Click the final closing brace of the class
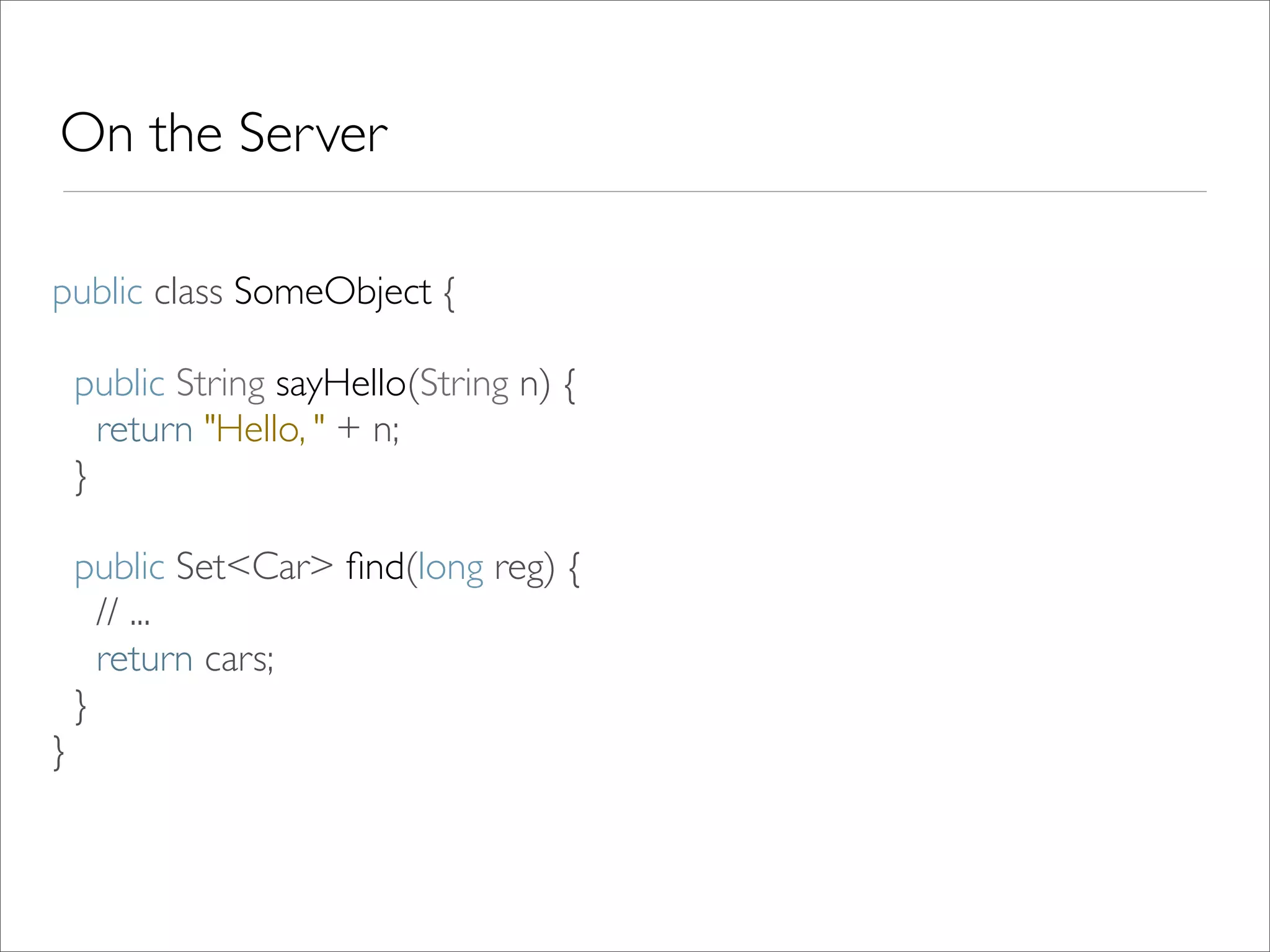The image size is (1270, 952). click(x=59, y=752)
